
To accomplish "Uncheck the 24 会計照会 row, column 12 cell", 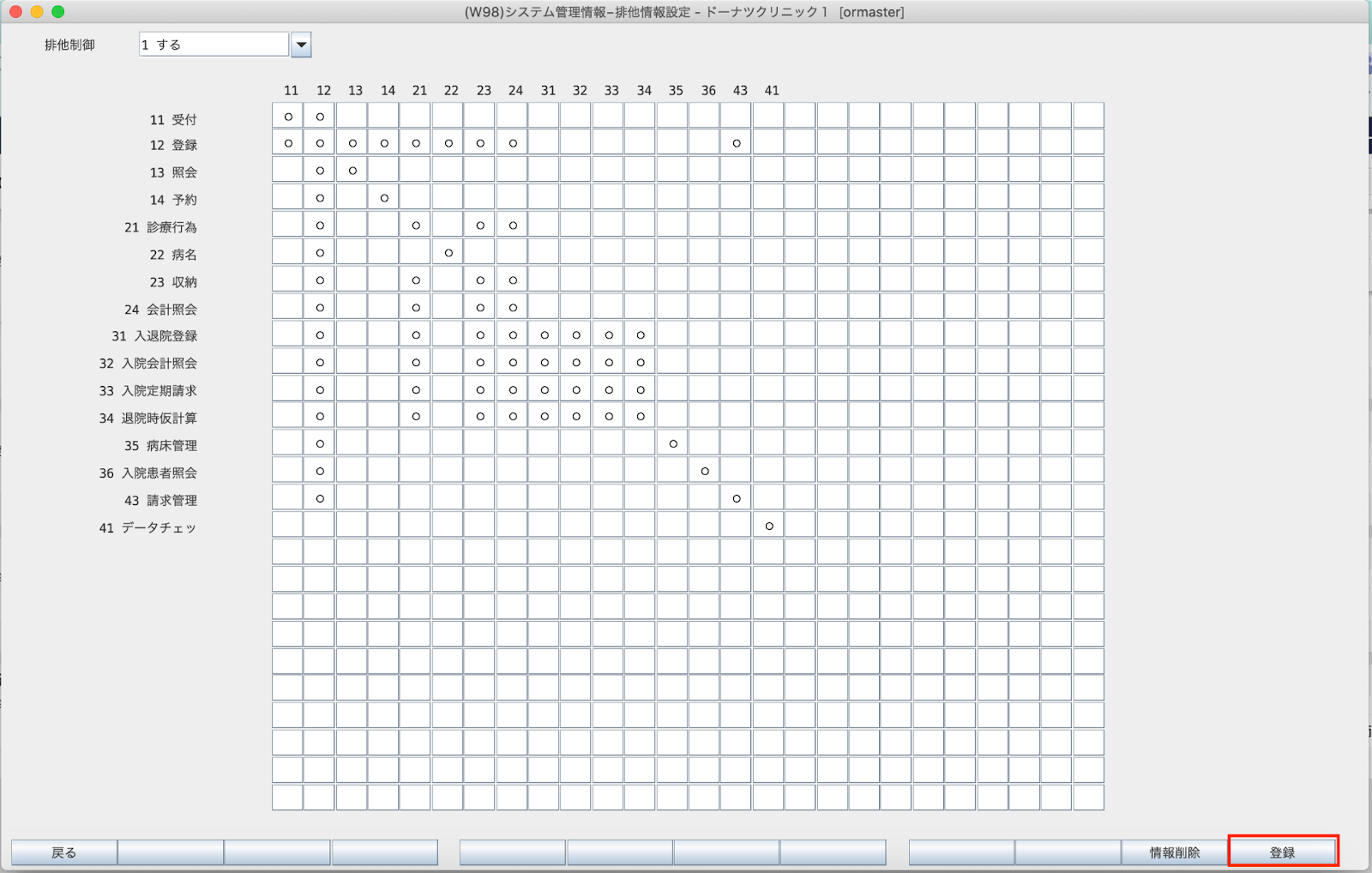I will (320, 307).
